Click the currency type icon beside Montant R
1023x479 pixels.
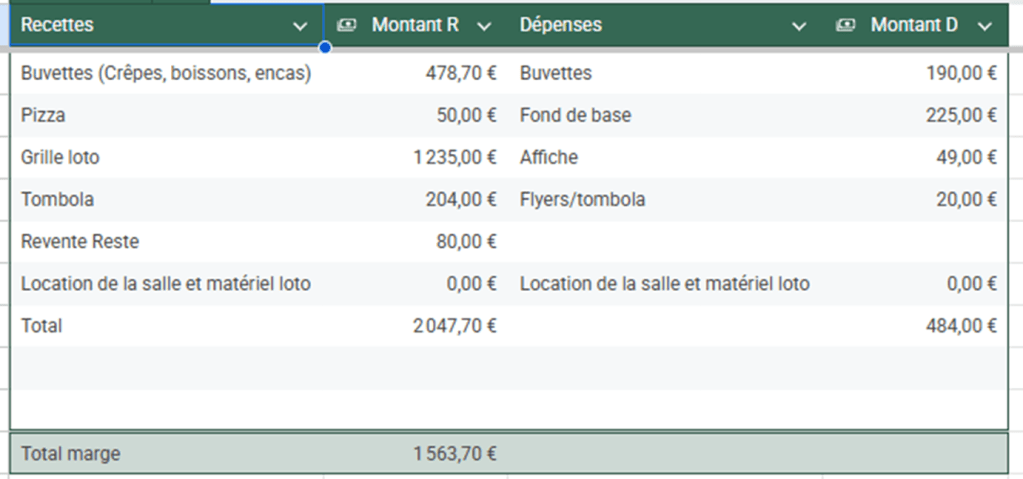[347, 26]
